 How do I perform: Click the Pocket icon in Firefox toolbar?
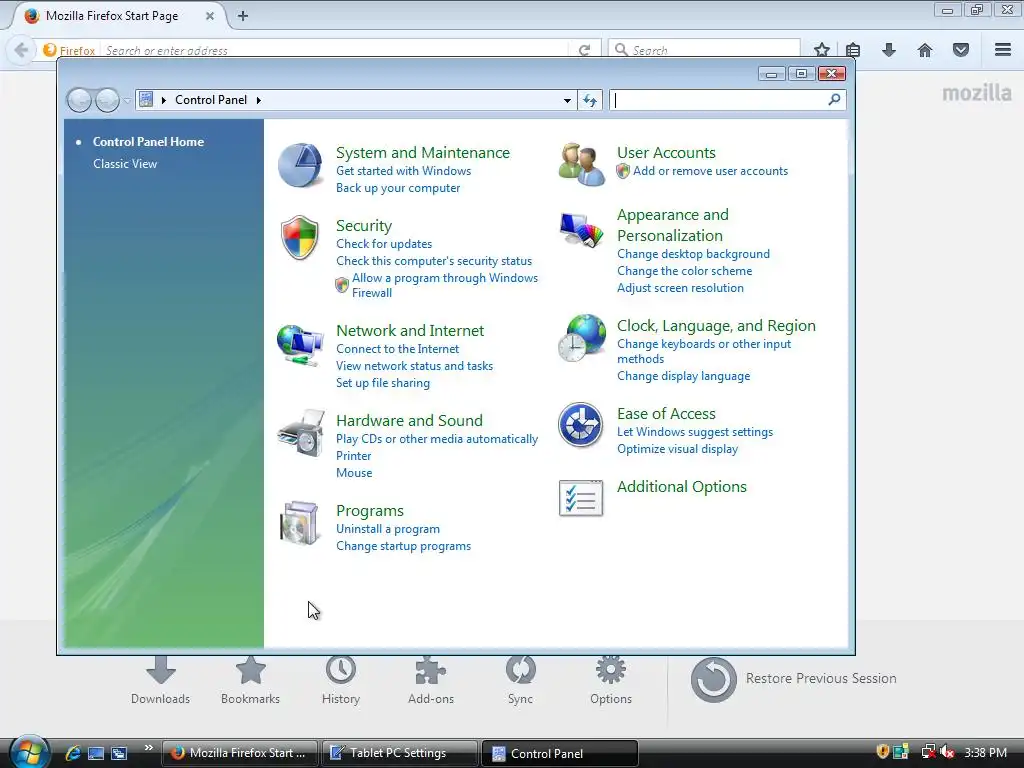point(961,50)
